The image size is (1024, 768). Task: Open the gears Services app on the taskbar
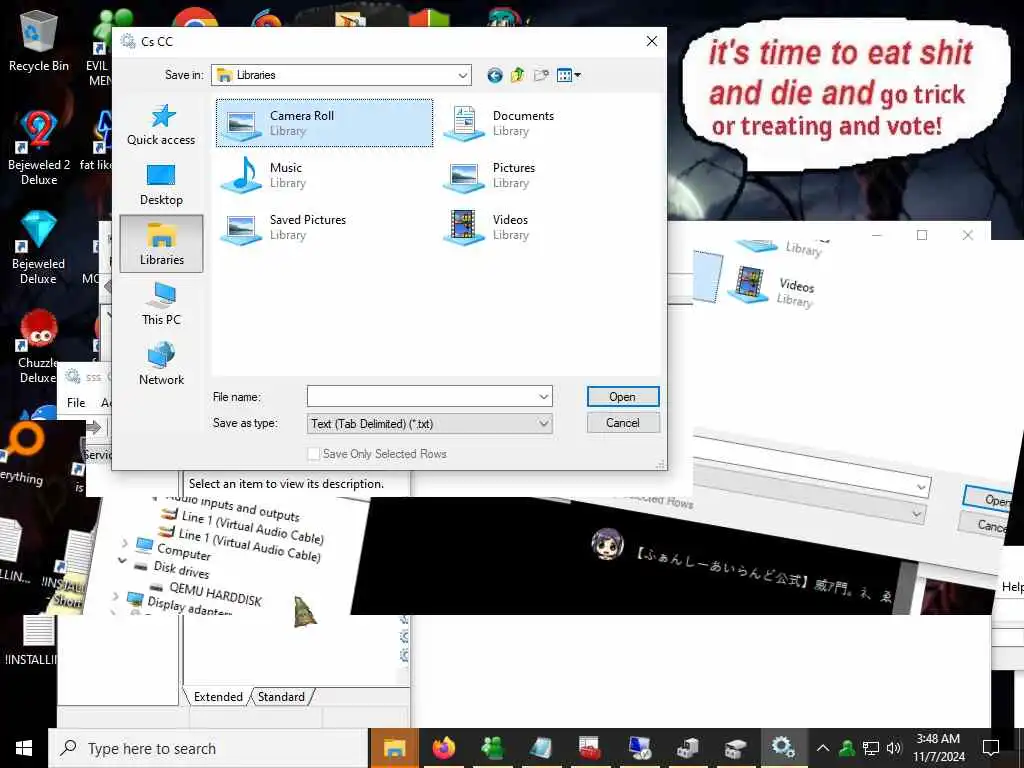coord(783,748)
